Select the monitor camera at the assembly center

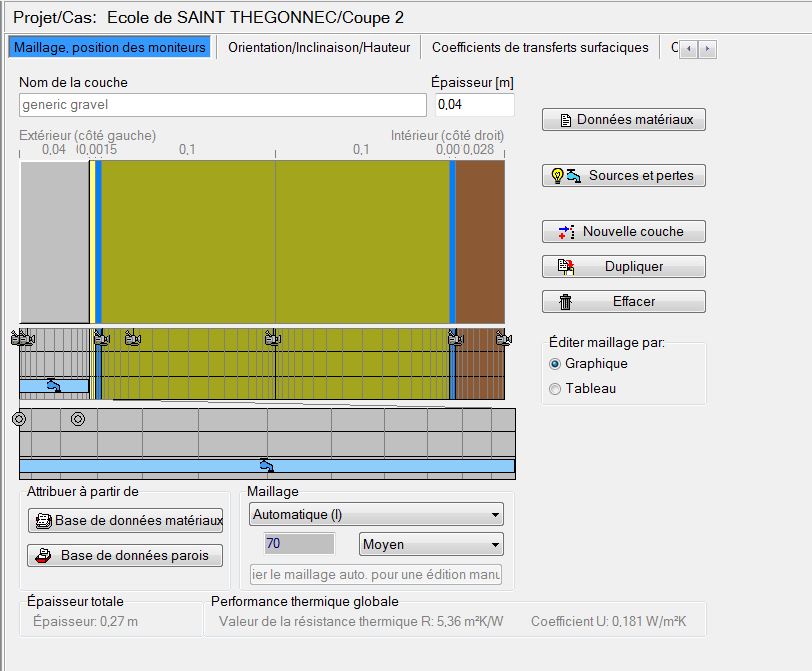(x=272, y=340)
